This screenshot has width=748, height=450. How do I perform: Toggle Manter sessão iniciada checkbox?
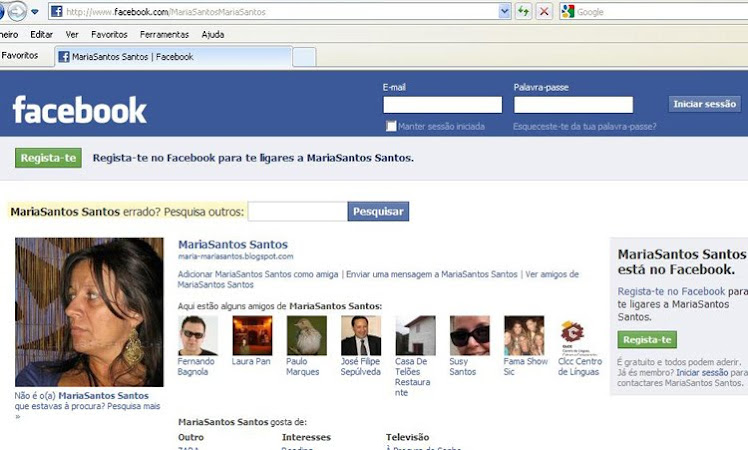(391, 126)
